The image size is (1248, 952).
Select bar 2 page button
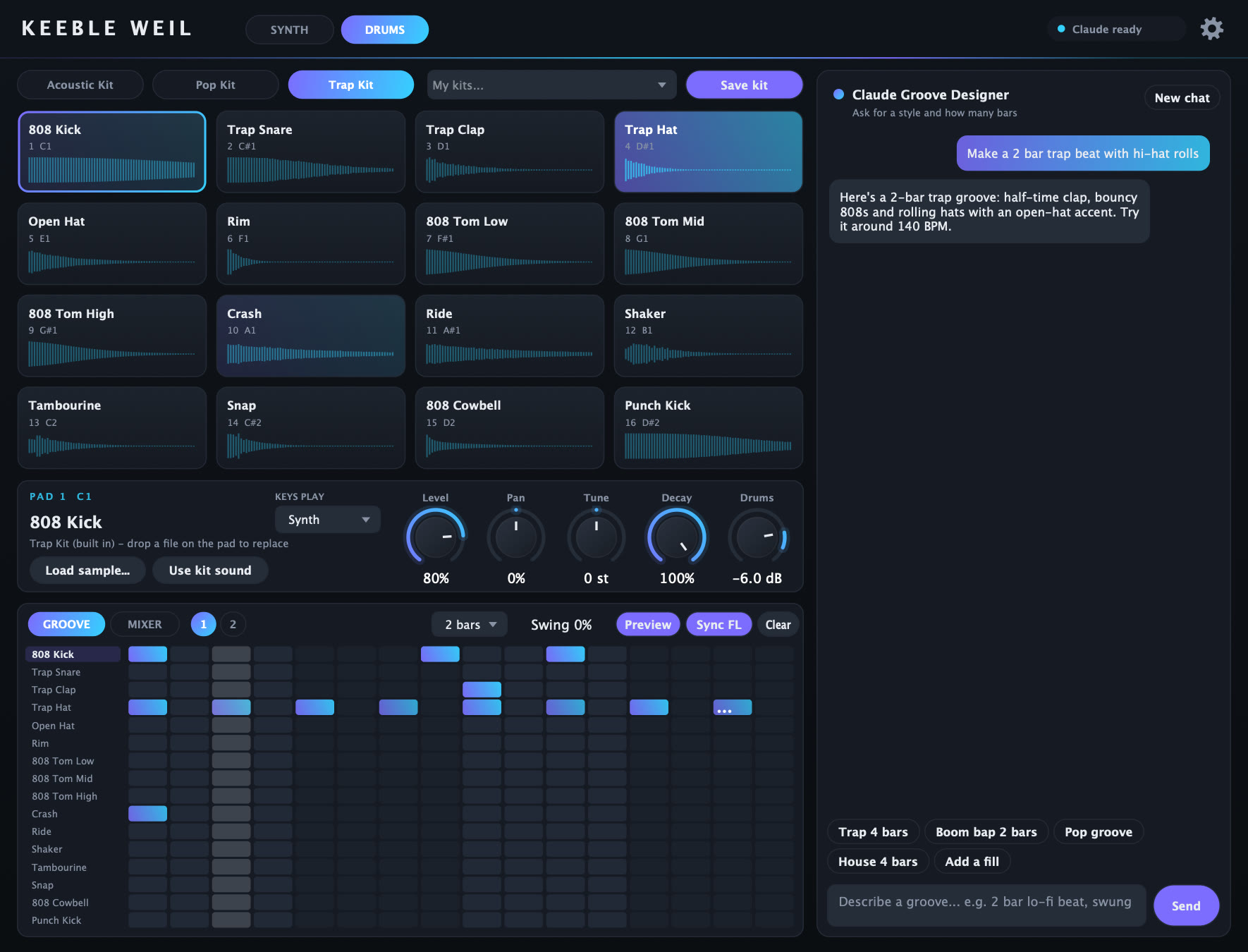[x=233, y=624]
